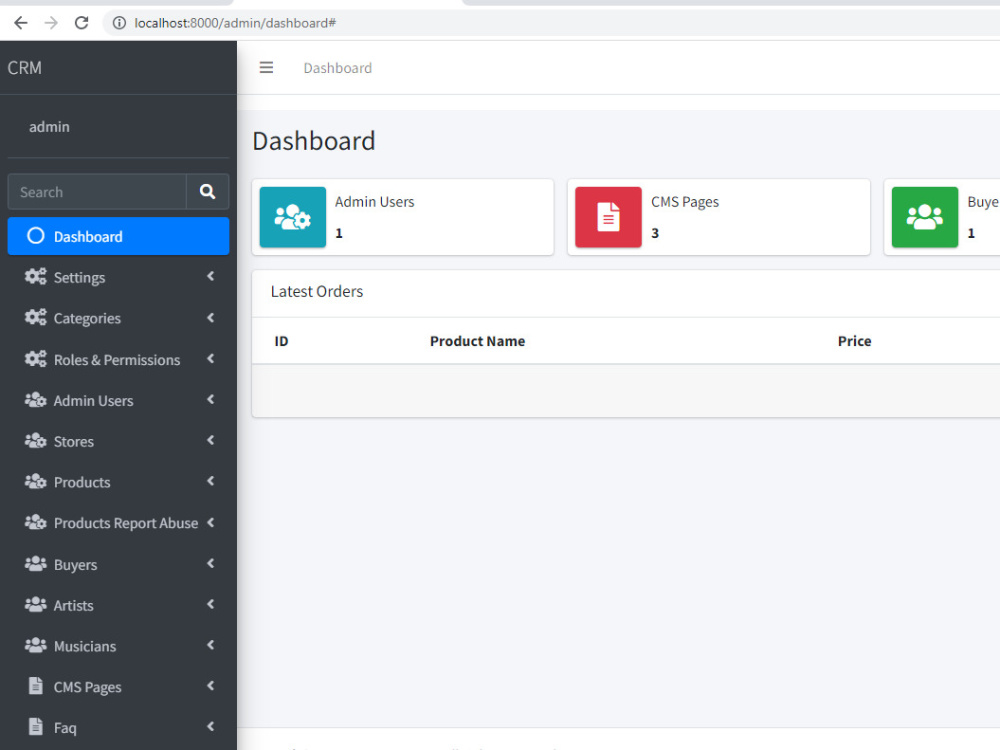
Task: Open the Settings sidebar menu label
Action: click(x=79, y=277)
